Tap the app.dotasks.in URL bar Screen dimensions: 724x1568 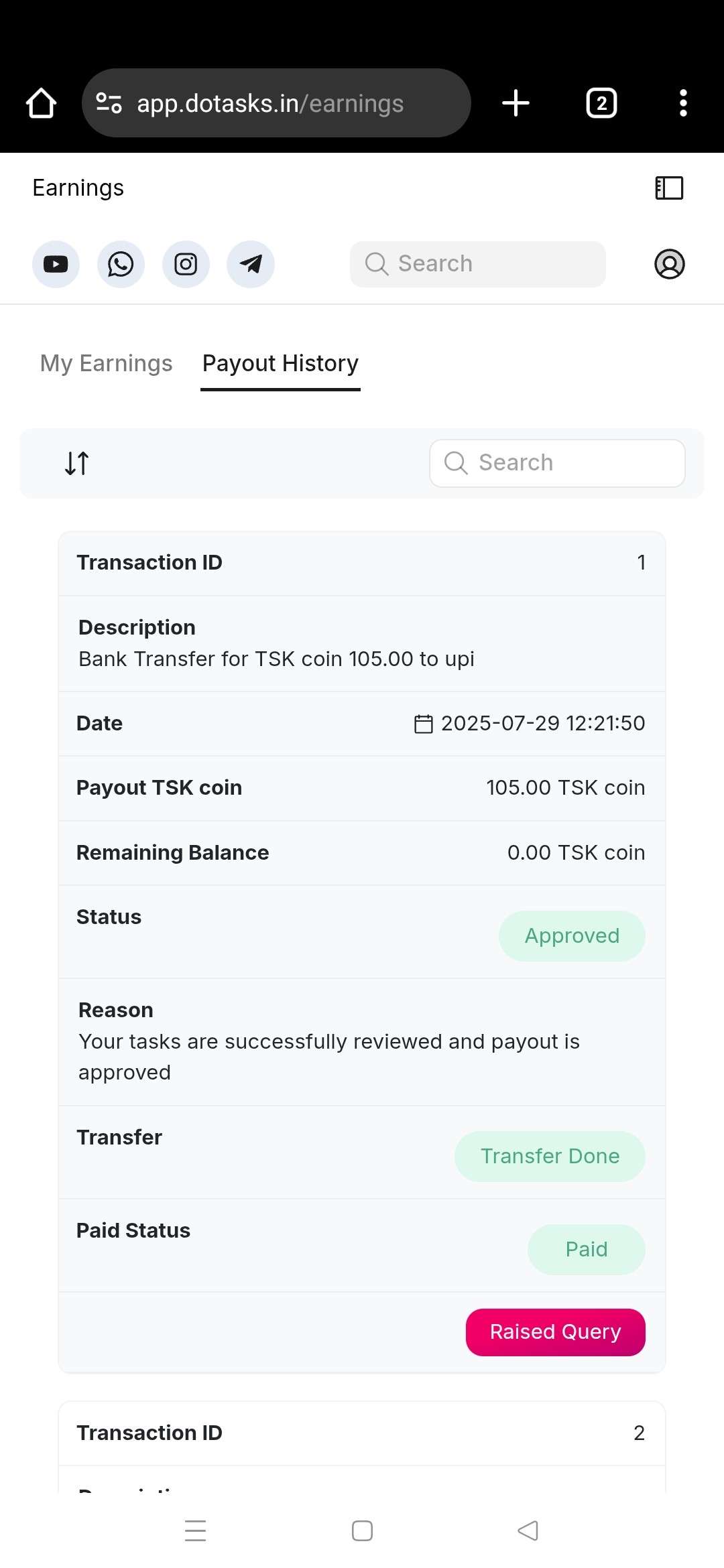282,103
